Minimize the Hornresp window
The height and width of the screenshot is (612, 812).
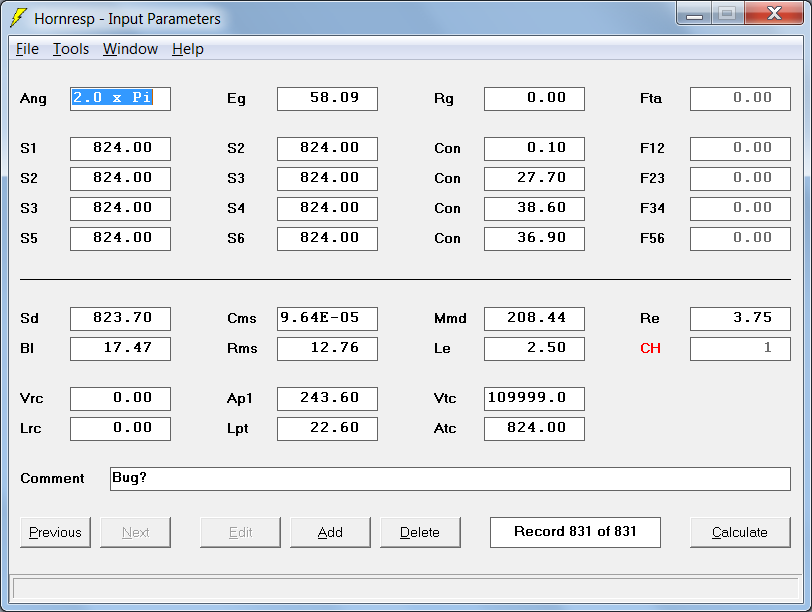coord(694,14)
